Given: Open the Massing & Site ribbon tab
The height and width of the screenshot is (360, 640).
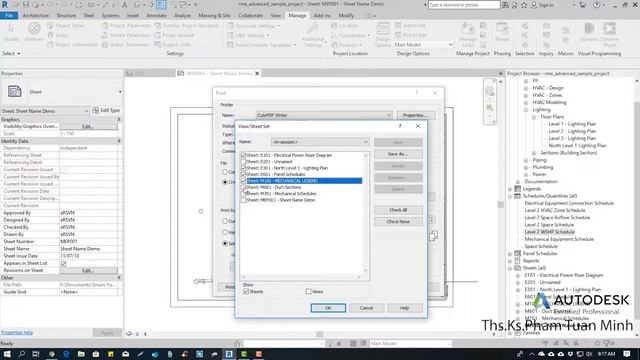Looking at the screenshot, I should click(x=214, y=16).
